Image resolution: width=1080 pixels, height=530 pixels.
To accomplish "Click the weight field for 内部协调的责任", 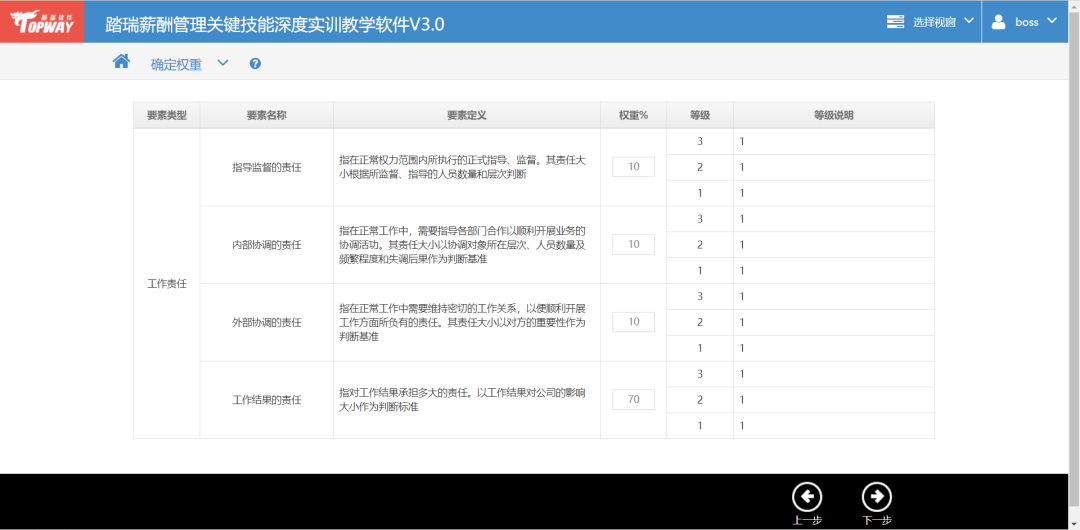I will [633, 245].
